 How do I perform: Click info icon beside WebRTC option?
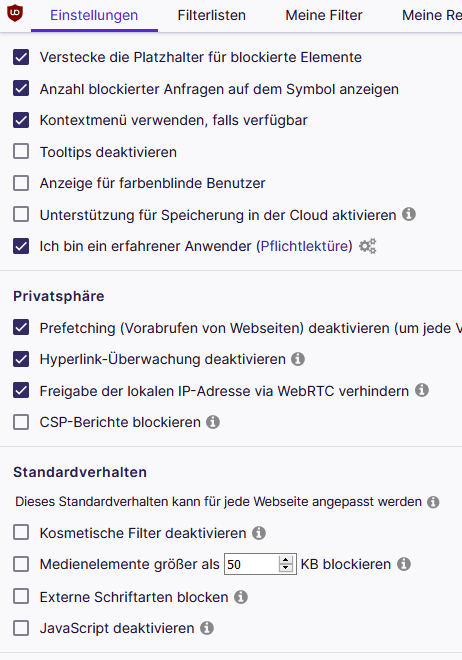click(422, 390)
